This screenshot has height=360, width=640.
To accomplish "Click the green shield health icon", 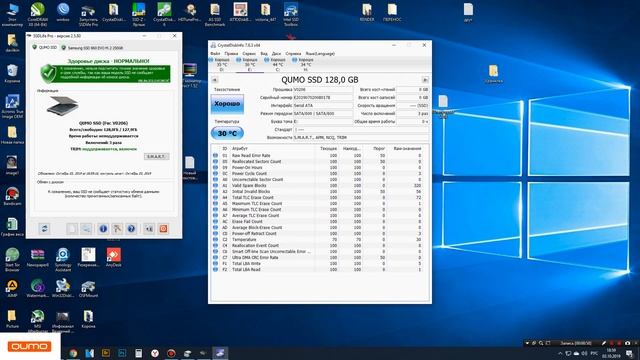I will point(48,73).
